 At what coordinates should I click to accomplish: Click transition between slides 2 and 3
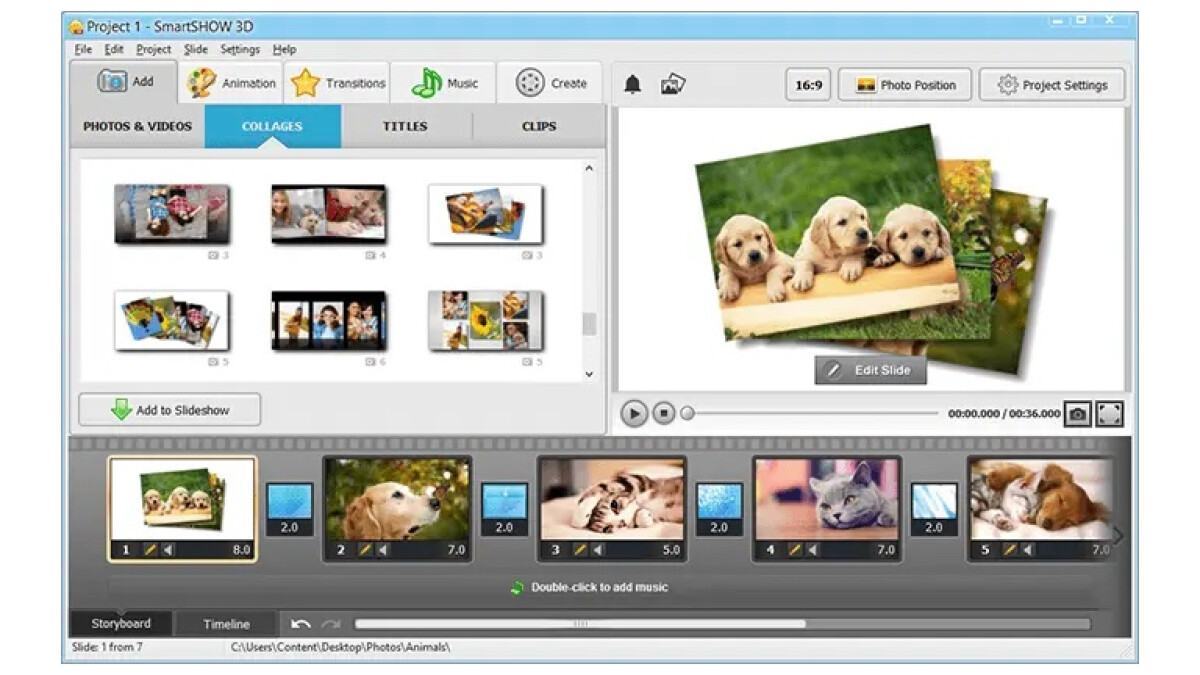(x=505, y=509)
